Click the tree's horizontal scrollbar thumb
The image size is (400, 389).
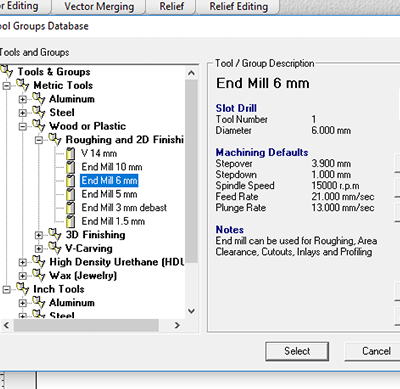click(x=86, y=325)
